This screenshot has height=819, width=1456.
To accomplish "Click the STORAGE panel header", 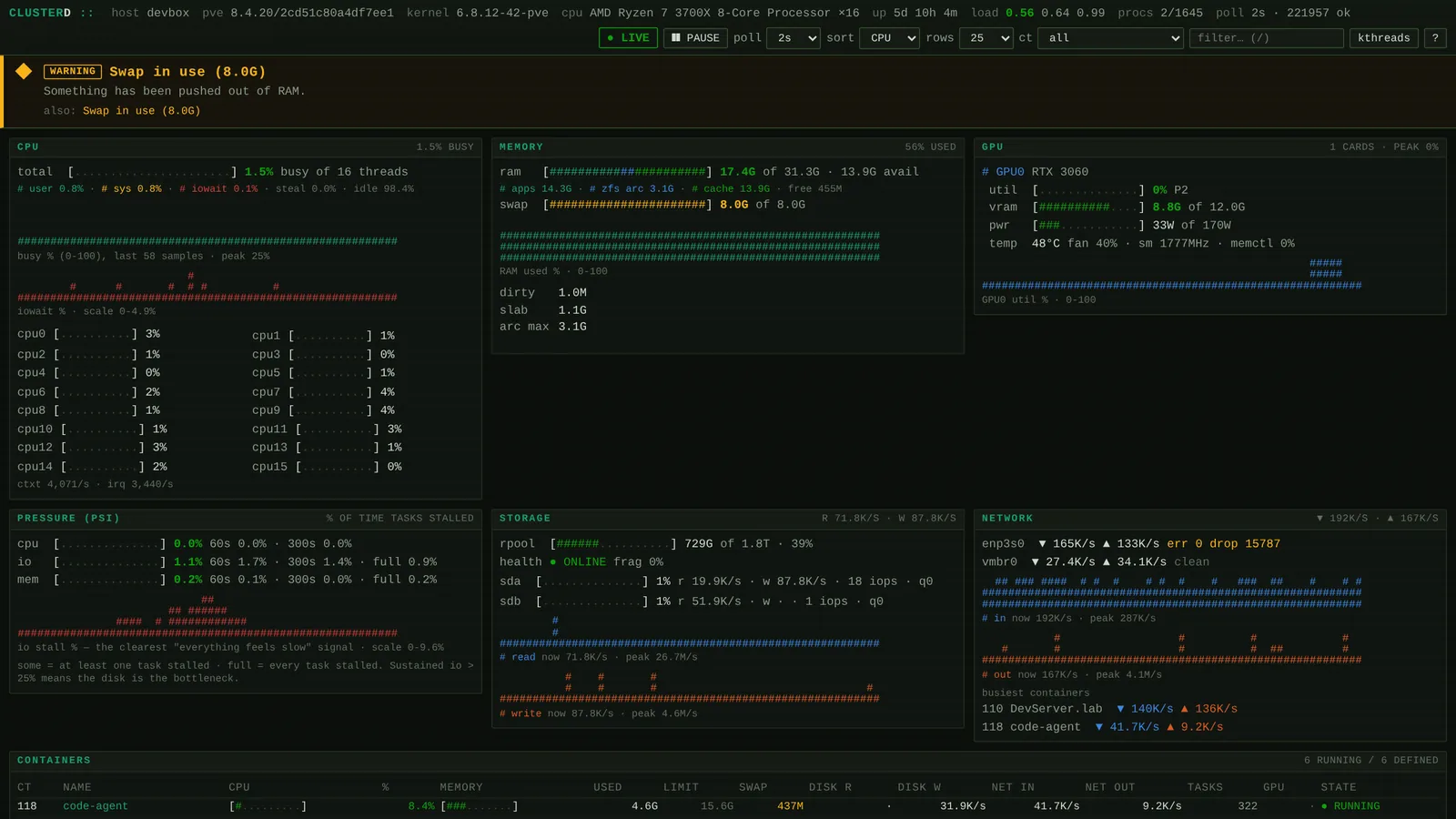I will pos(727,518).
